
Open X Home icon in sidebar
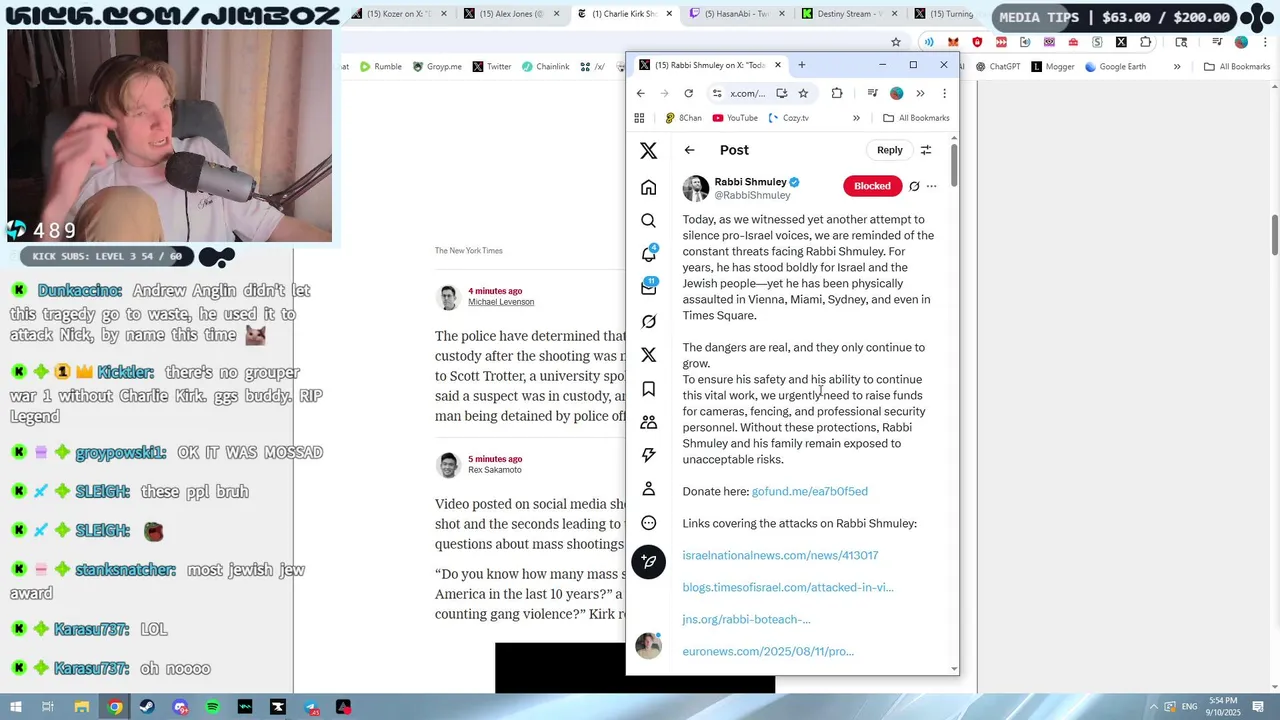pyautogui.click(x=648, y=188)
